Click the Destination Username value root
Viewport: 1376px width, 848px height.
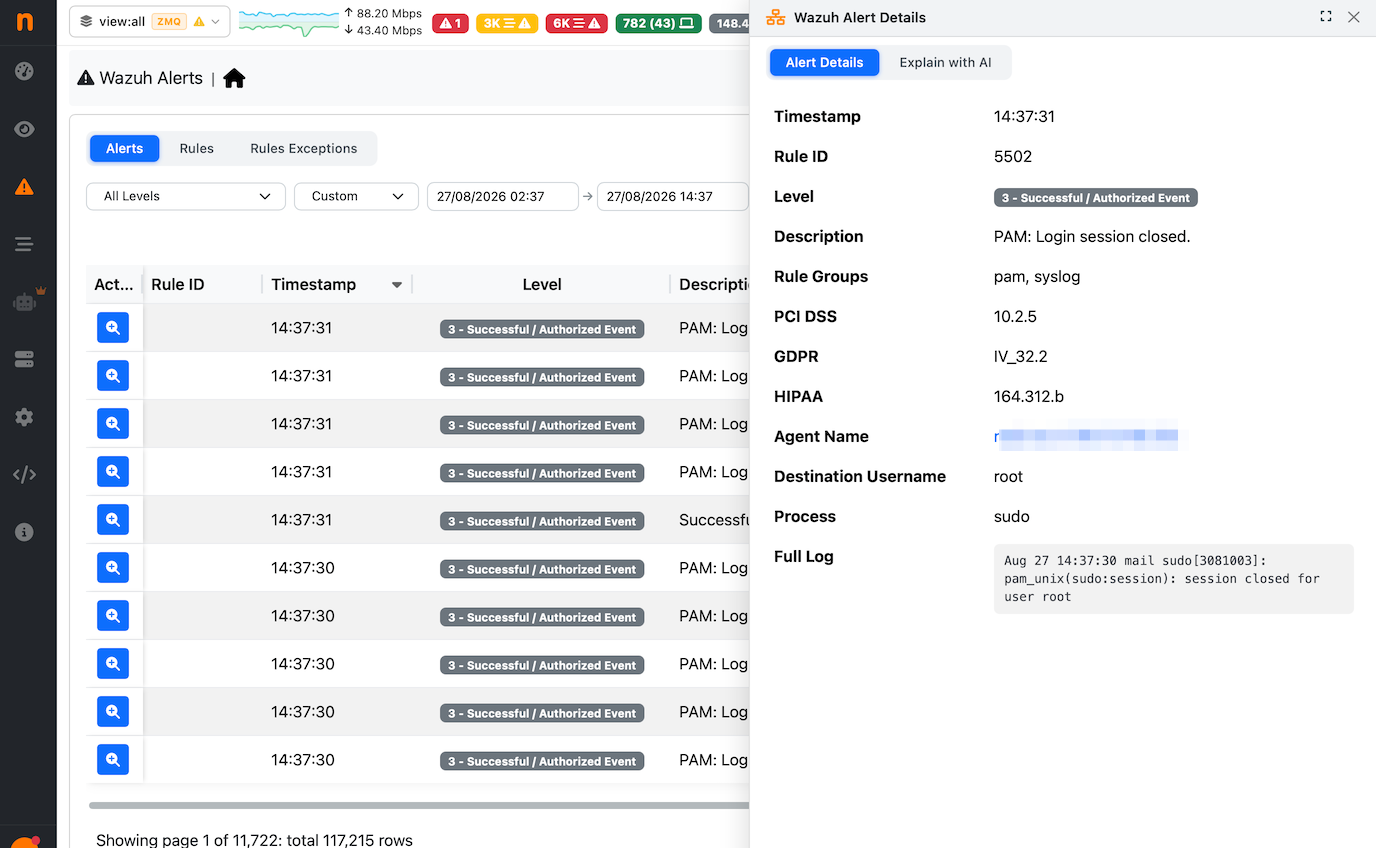(x=1009, y=477)
